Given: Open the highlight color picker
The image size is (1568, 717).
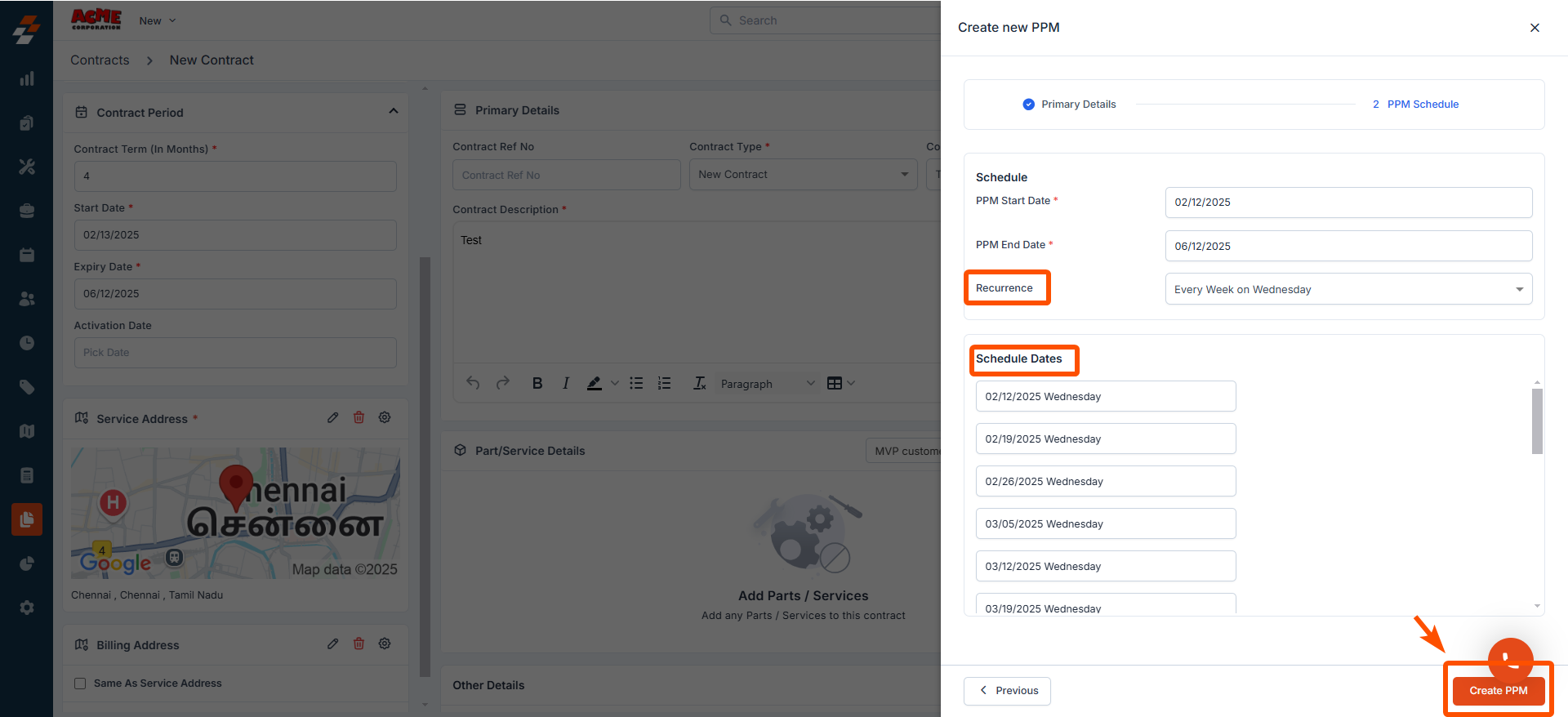Looking at the screenshot, I should 614,383.
